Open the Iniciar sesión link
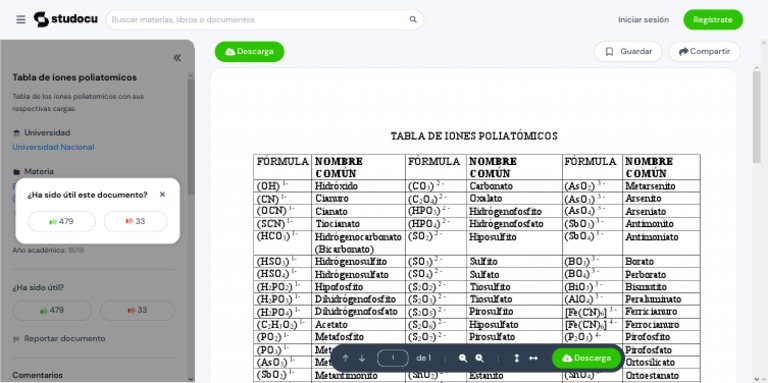The height and width of the screenshot is (383, 768). [643, 20]
